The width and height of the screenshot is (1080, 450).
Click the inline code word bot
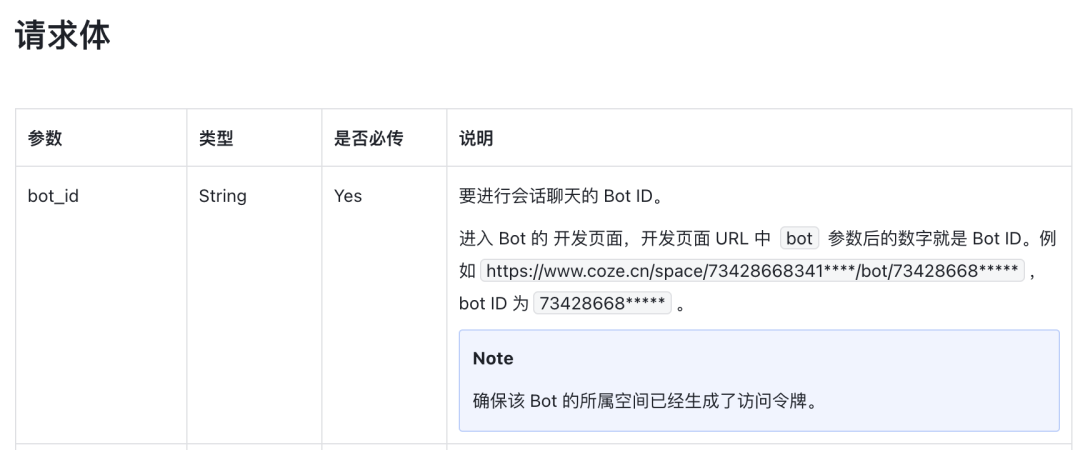click(799, 238)
